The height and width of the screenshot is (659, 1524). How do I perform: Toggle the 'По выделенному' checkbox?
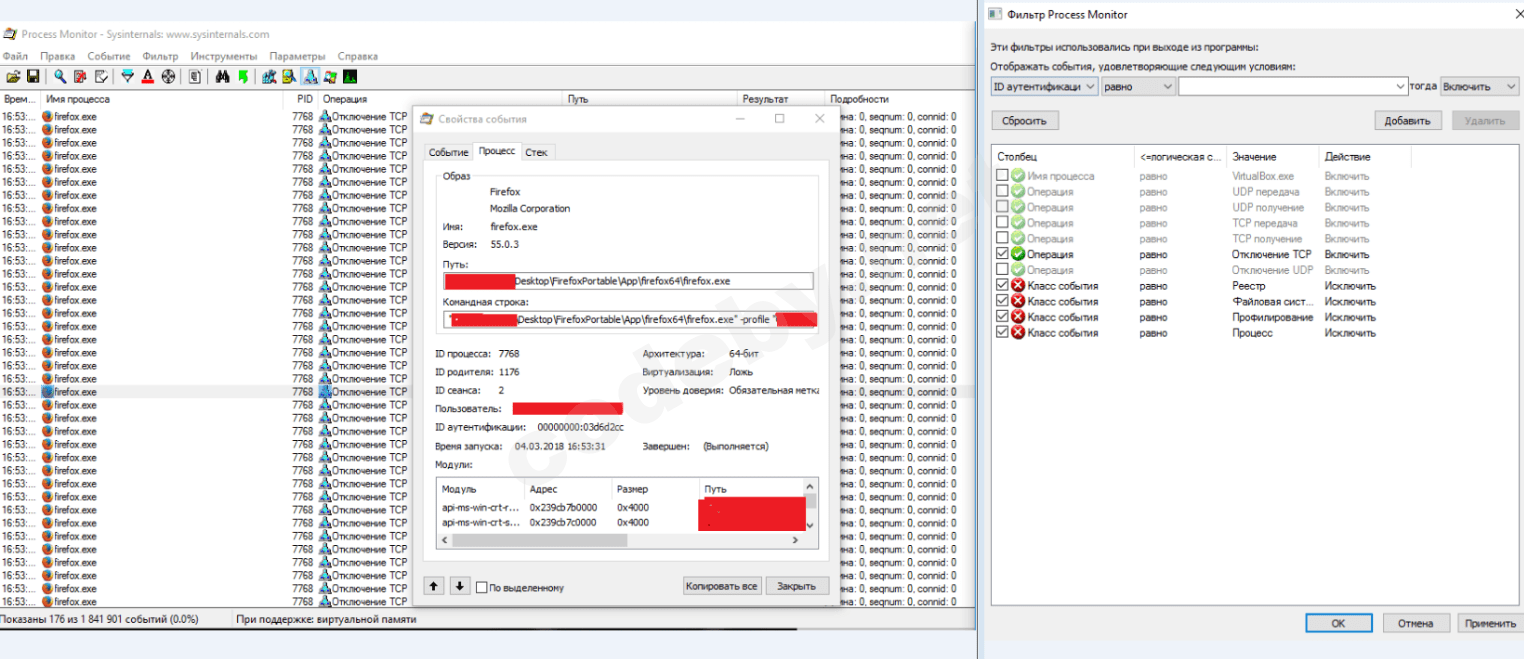click(482, 587)
